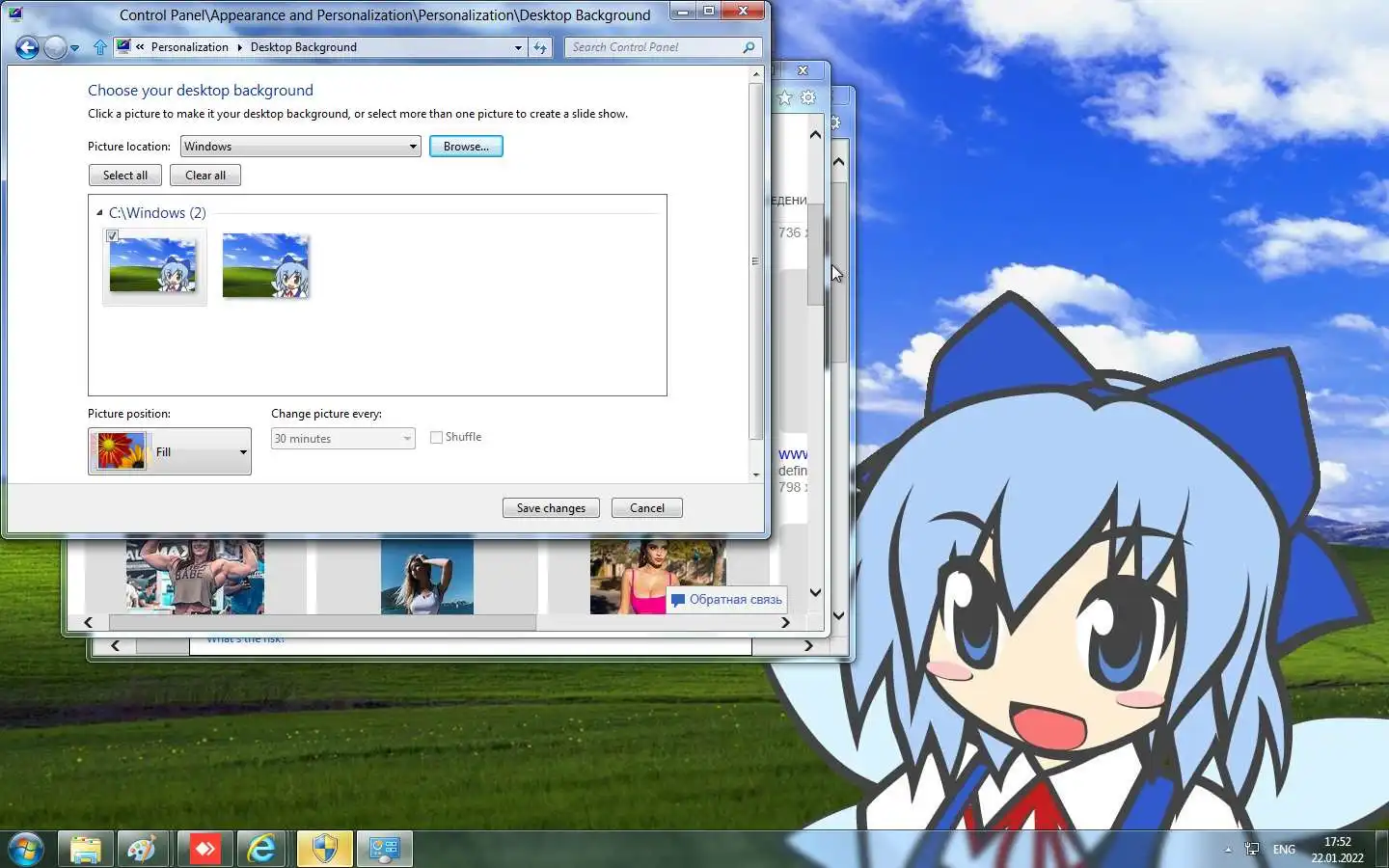Image resolution: width=1389 pixels, height=868 pixels.
Task: Open the Windows Start menu orb
Action: tap(26, 850)
